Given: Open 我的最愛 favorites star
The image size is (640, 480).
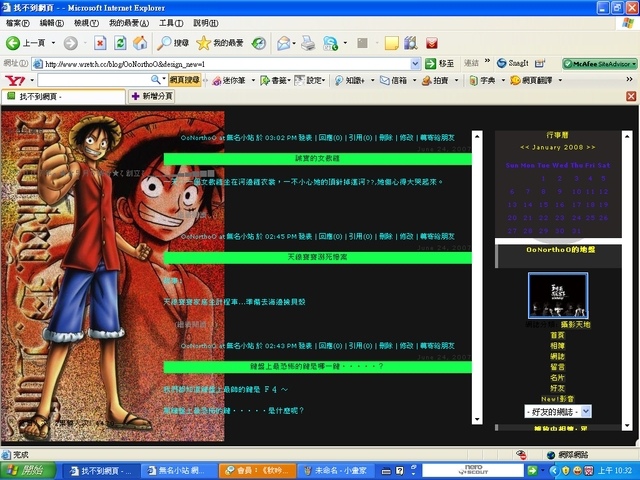Looking at the screenshot, I should [x=220, y=43].
